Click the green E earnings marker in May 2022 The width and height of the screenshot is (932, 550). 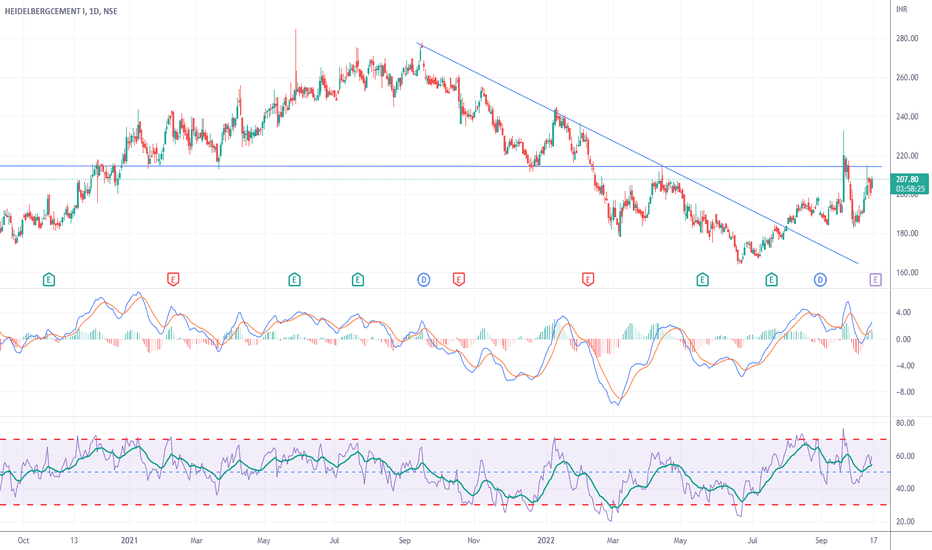pos(702,279)
